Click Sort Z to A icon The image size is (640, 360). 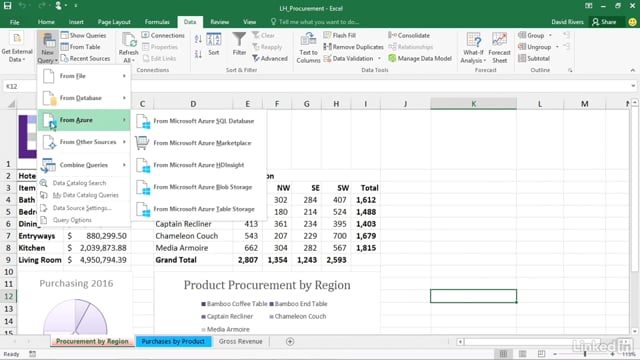(198, 54)
